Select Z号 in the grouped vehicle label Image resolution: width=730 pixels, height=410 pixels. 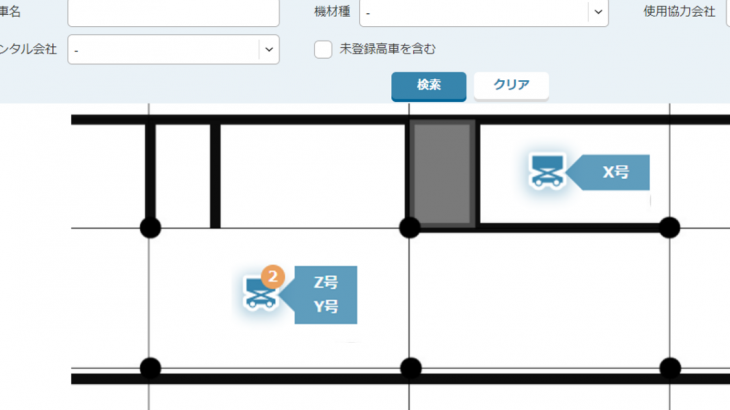tap(326, 283)
